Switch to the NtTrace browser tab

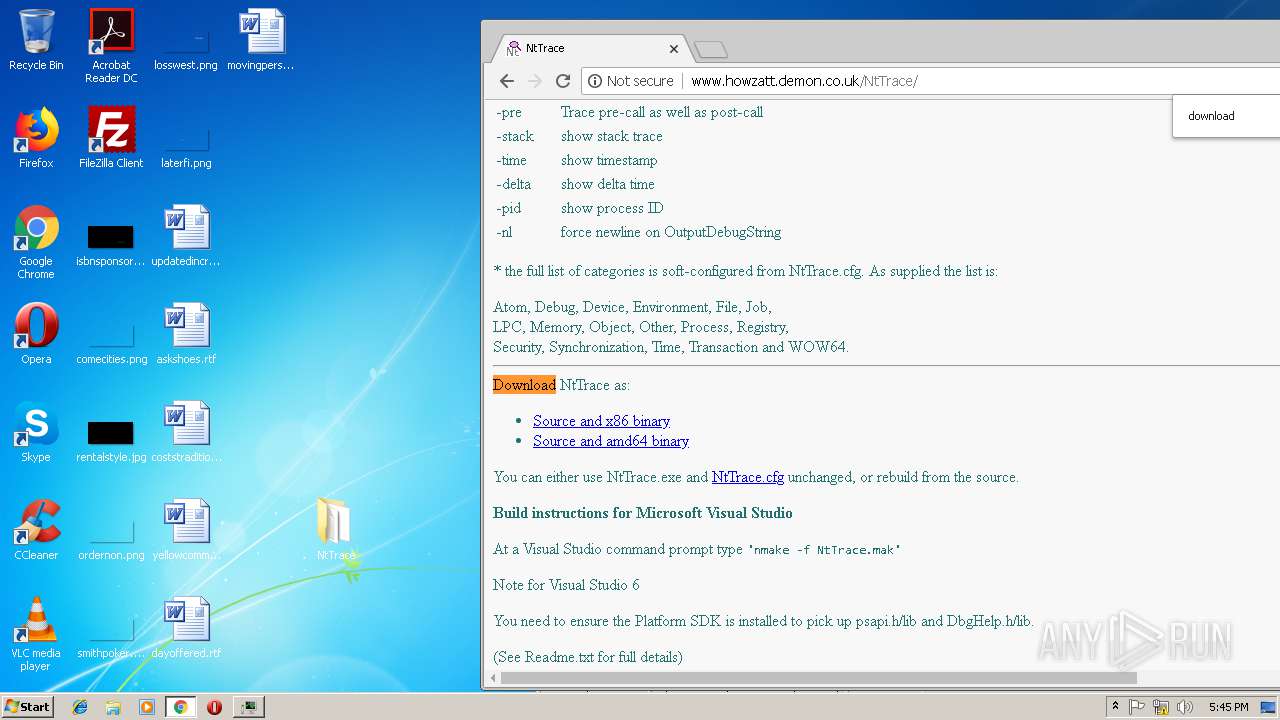click(590, 48)
